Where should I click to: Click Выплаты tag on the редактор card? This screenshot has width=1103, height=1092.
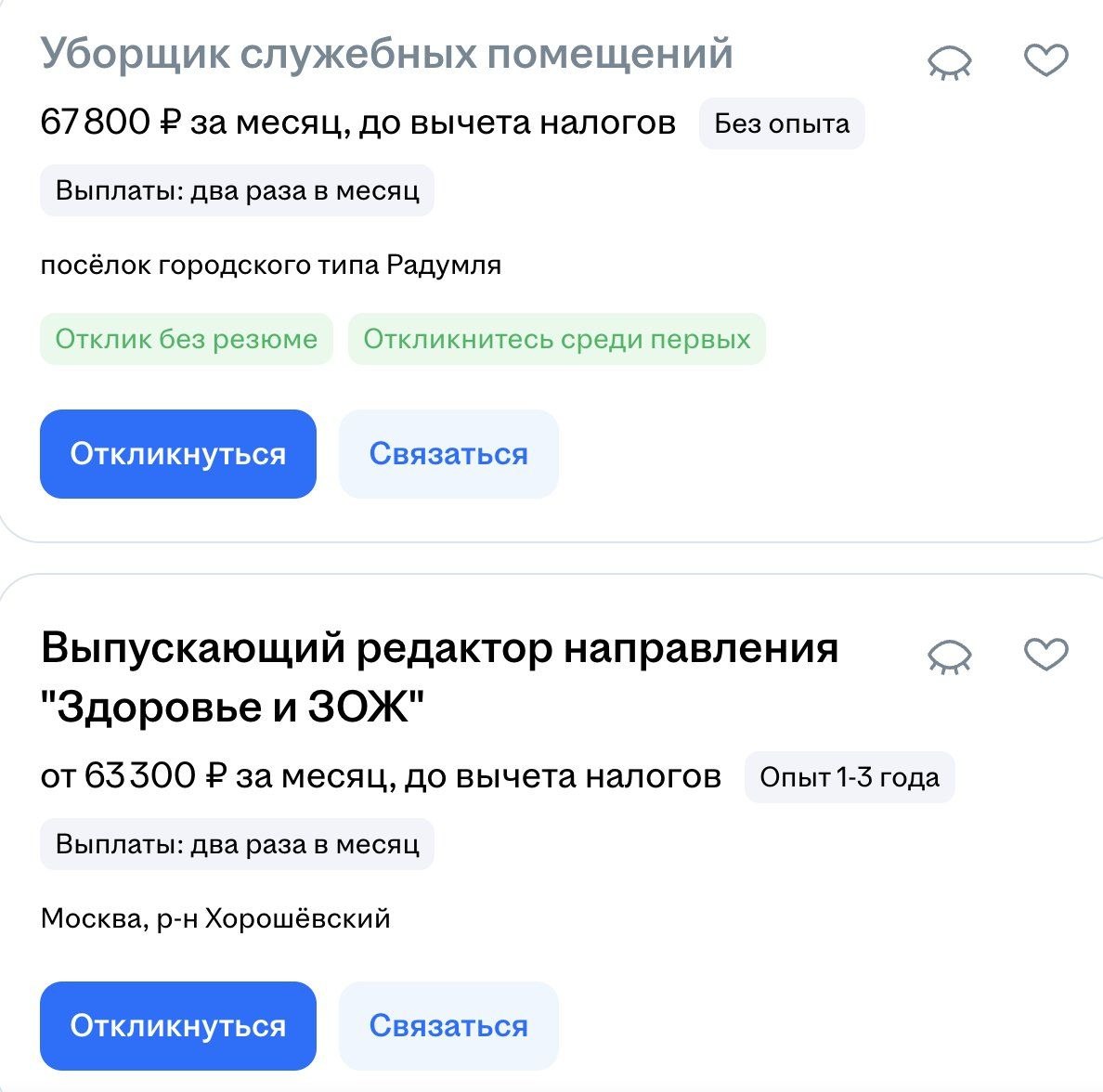(x=237, y=844)
